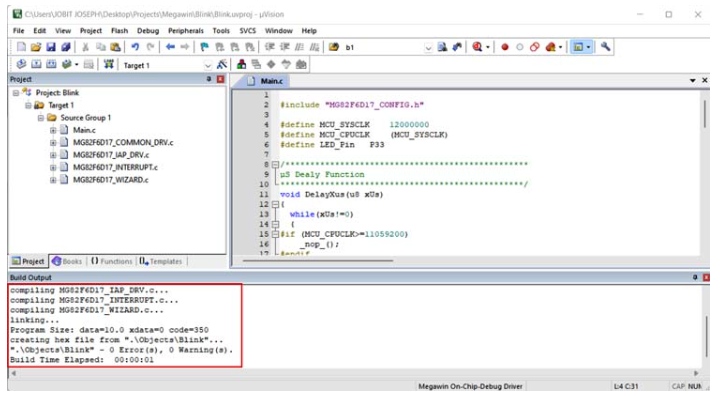Open the File menu
This screenshot has width=722, height=396.
click(x=18, y=31)
